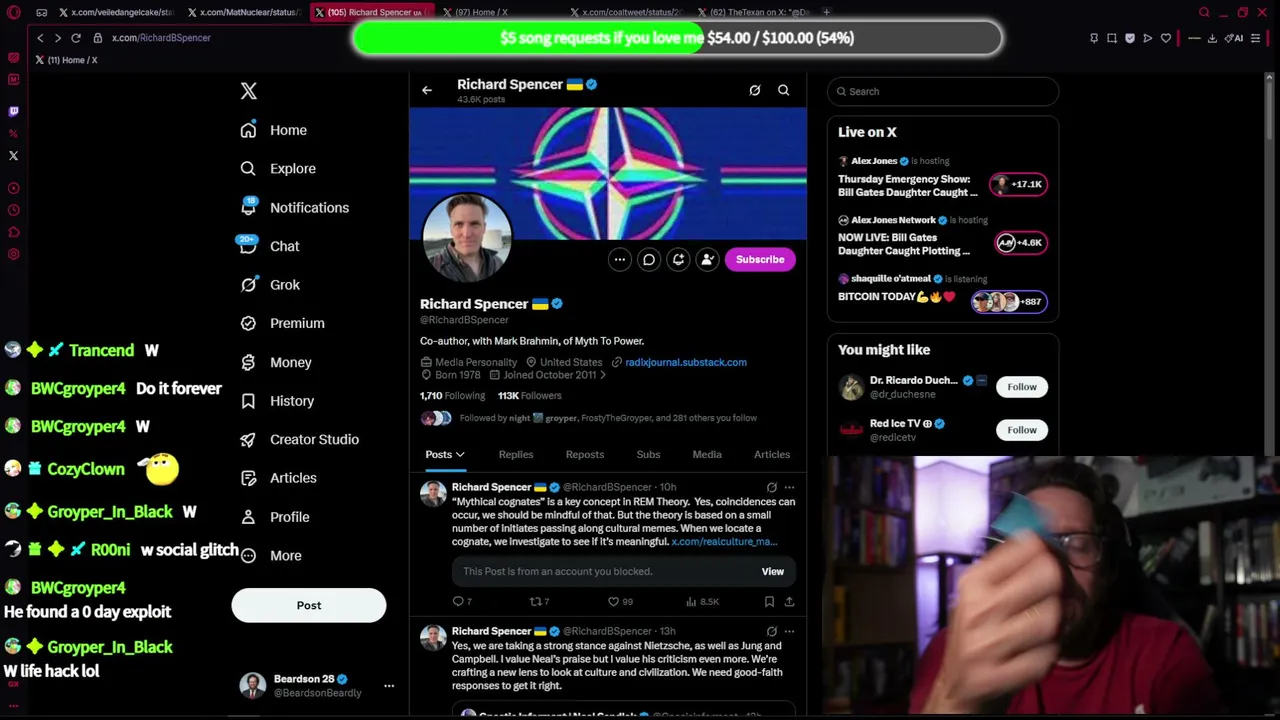Click Richard Spencer's profile picture
Viewport: 1280px width, 720px height.
pos(467,238)
